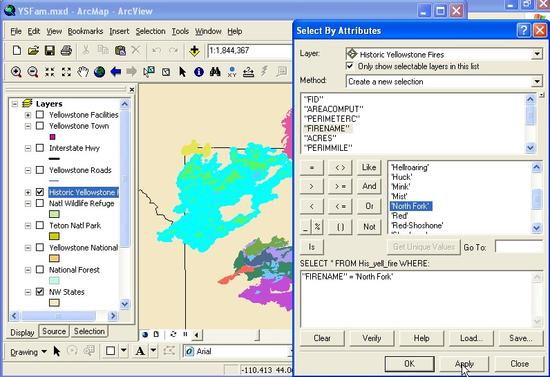This screenshot has width=550, height=377.
Task: Click the Go To XY icon
Action: (x=232, y=72)
